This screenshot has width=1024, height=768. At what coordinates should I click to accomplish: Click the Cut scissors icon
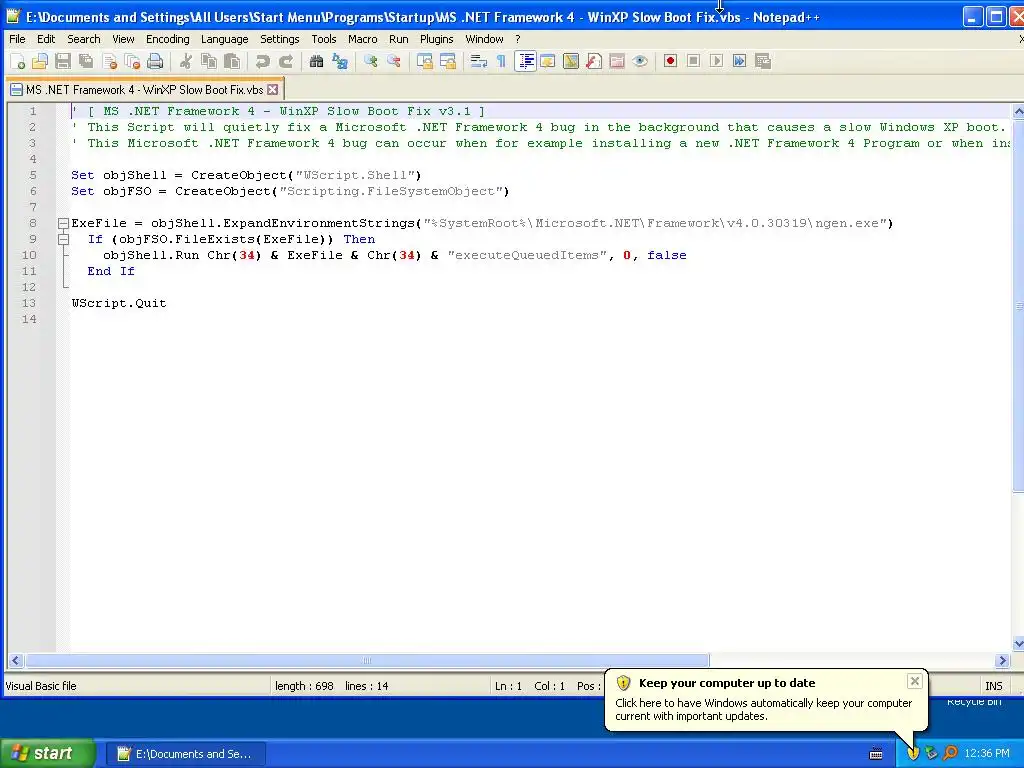[186, 61]
